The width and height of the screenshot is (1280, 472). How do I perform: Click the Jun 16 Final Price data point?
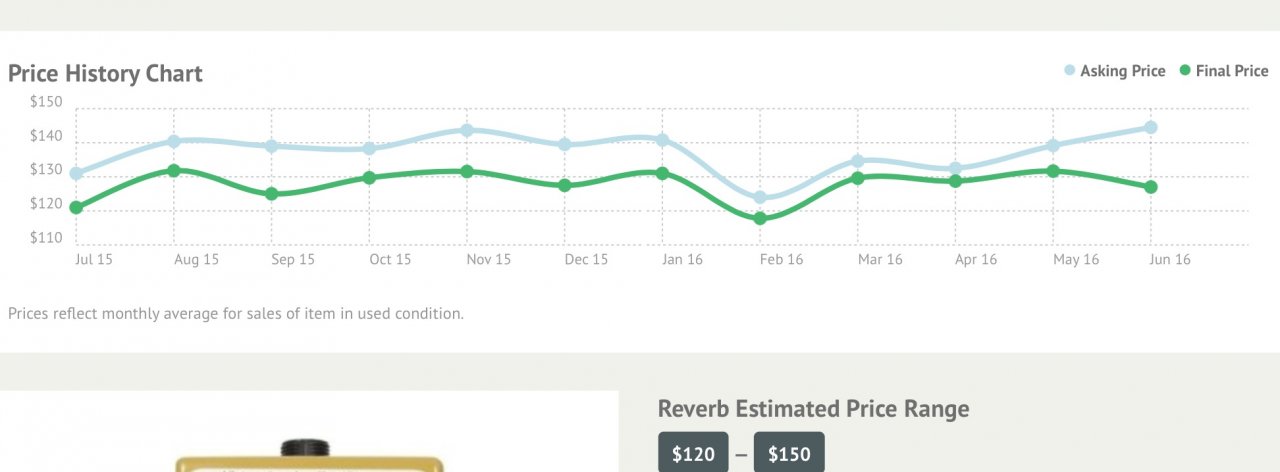[1151, 187]
